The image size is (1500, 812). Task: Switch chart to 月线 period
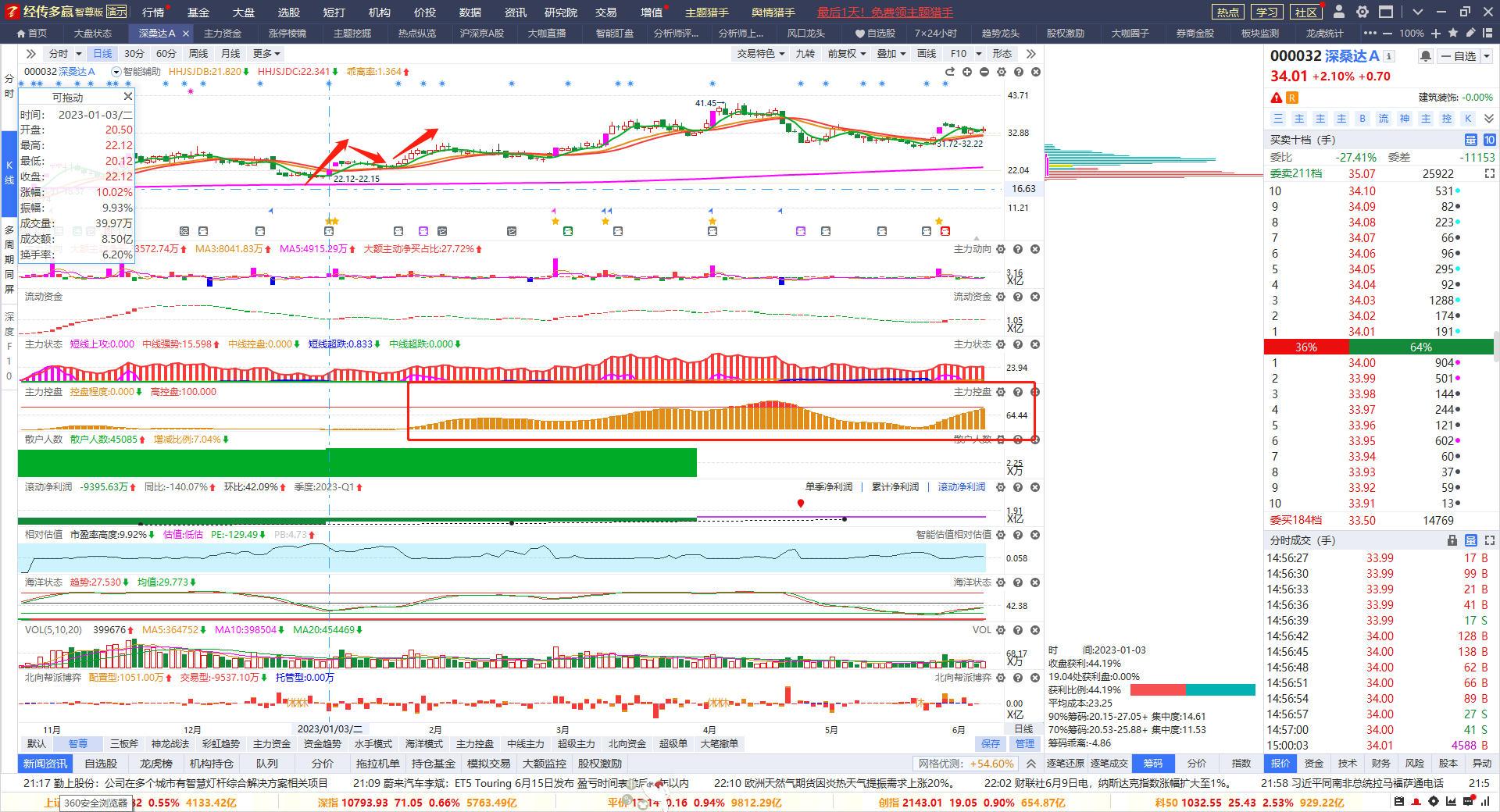click(x=230, y=54)
